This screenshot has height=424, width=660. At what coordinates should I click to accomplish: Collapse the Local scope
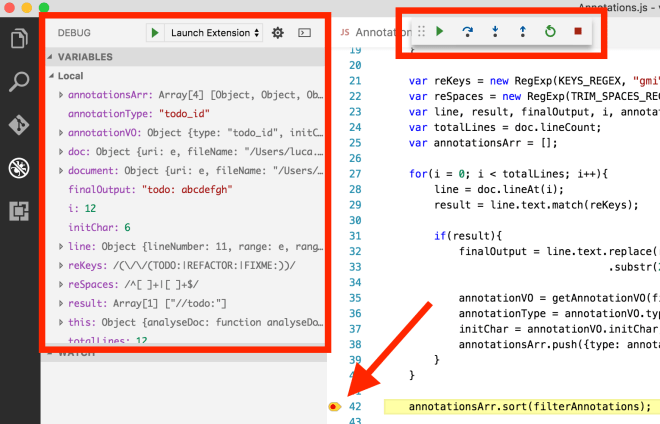[51, 76]
